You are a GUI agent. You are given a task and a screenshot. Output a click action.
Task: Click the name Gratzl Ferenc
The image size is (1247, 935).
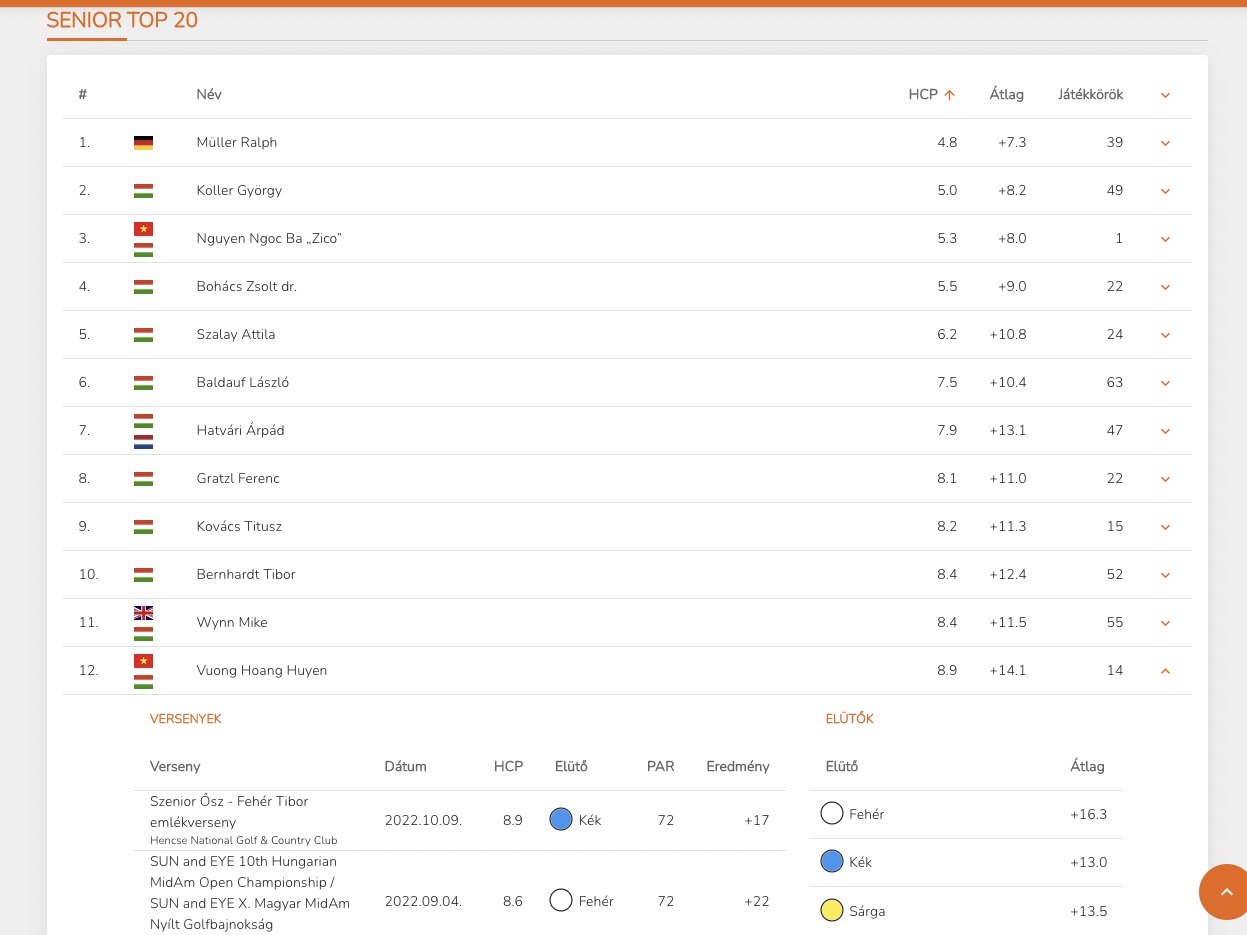(x=238, y=479)
